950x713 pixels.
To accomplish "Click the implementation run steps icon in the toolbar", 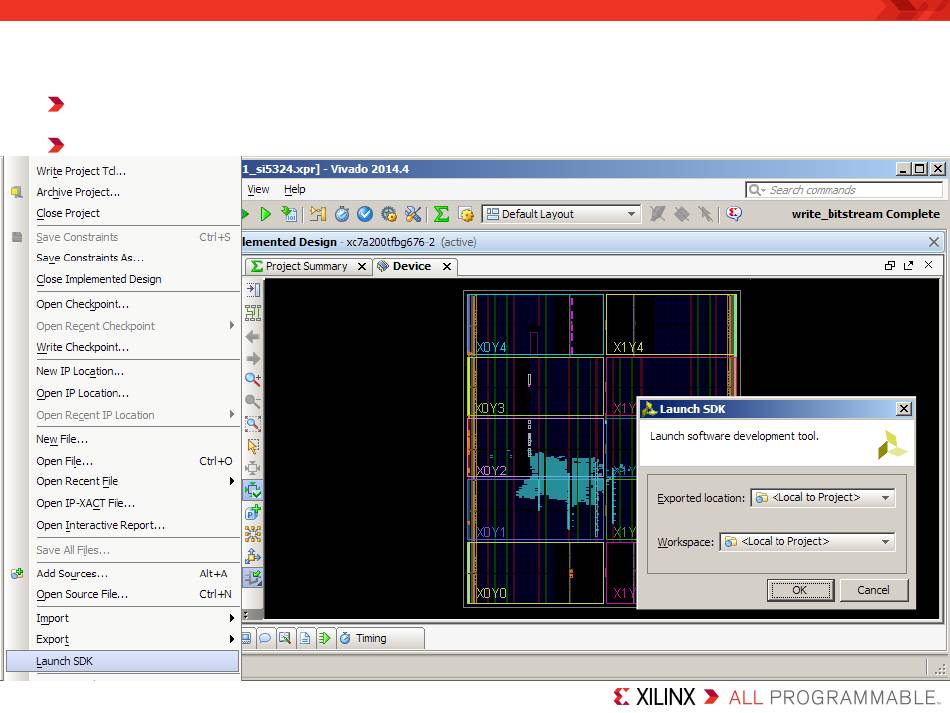I will pyautogui.click(x=317, y=214).
